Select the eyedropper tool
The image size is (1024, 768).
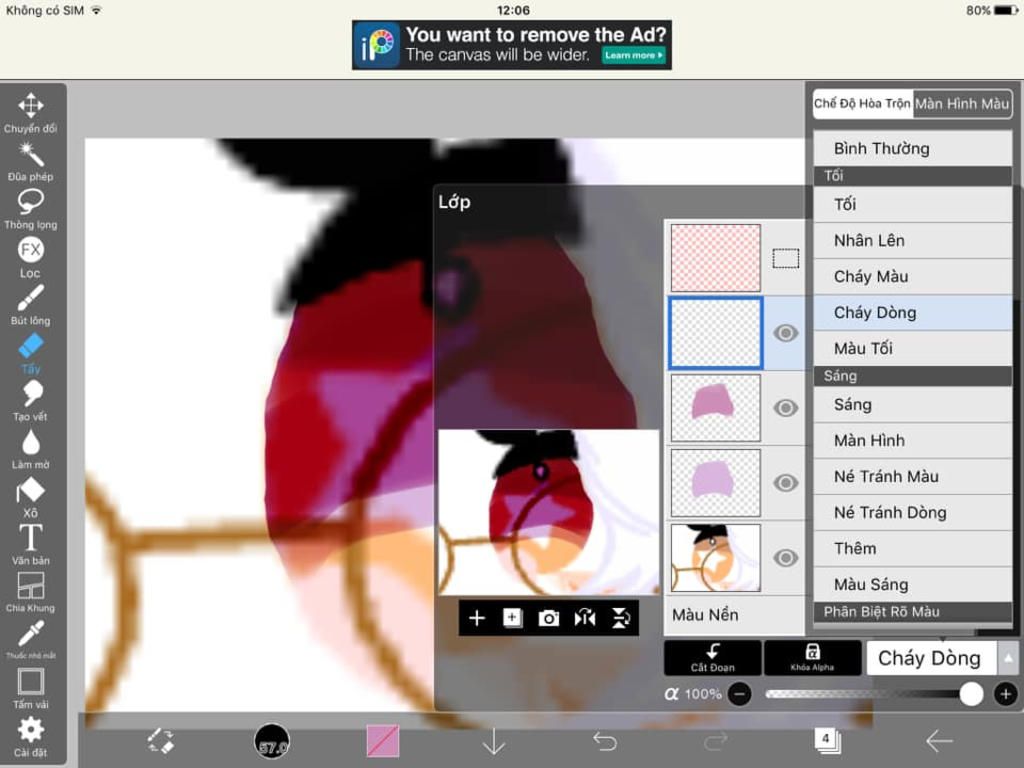click(x=31, y=639)
